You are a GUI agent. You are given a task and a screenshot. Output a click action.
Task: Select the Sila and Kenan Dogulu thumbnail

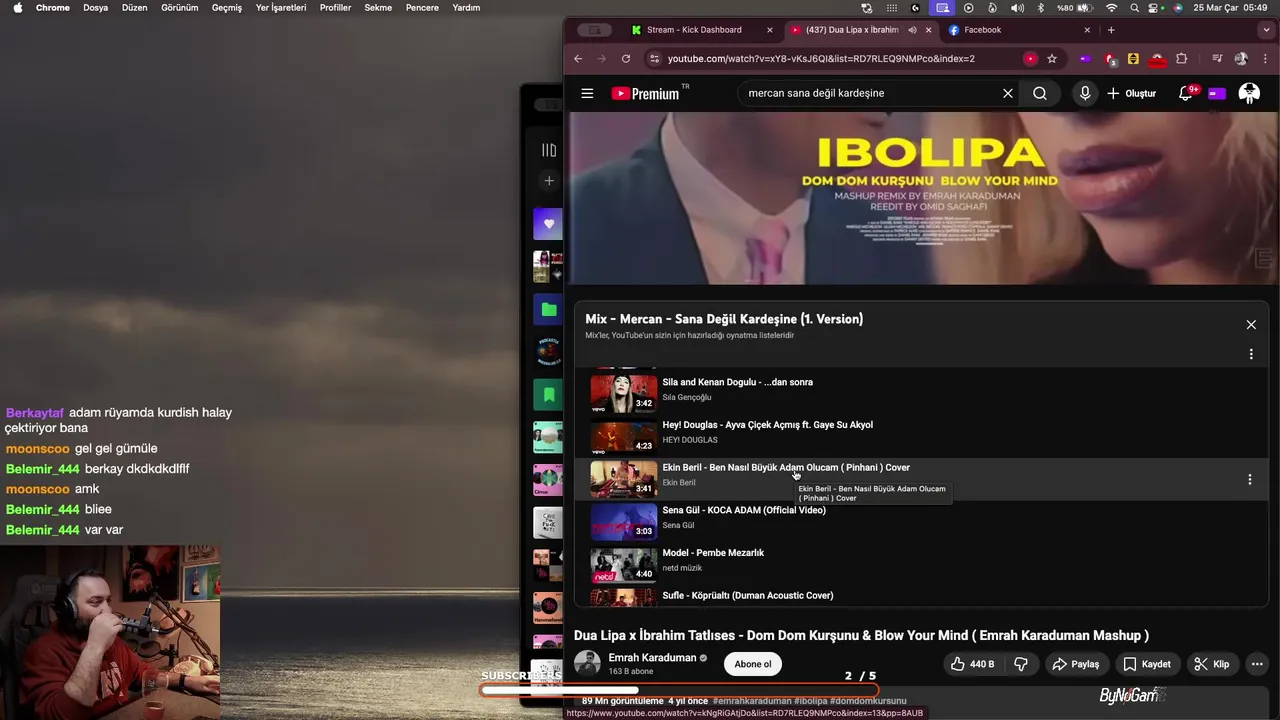[623, 393]
